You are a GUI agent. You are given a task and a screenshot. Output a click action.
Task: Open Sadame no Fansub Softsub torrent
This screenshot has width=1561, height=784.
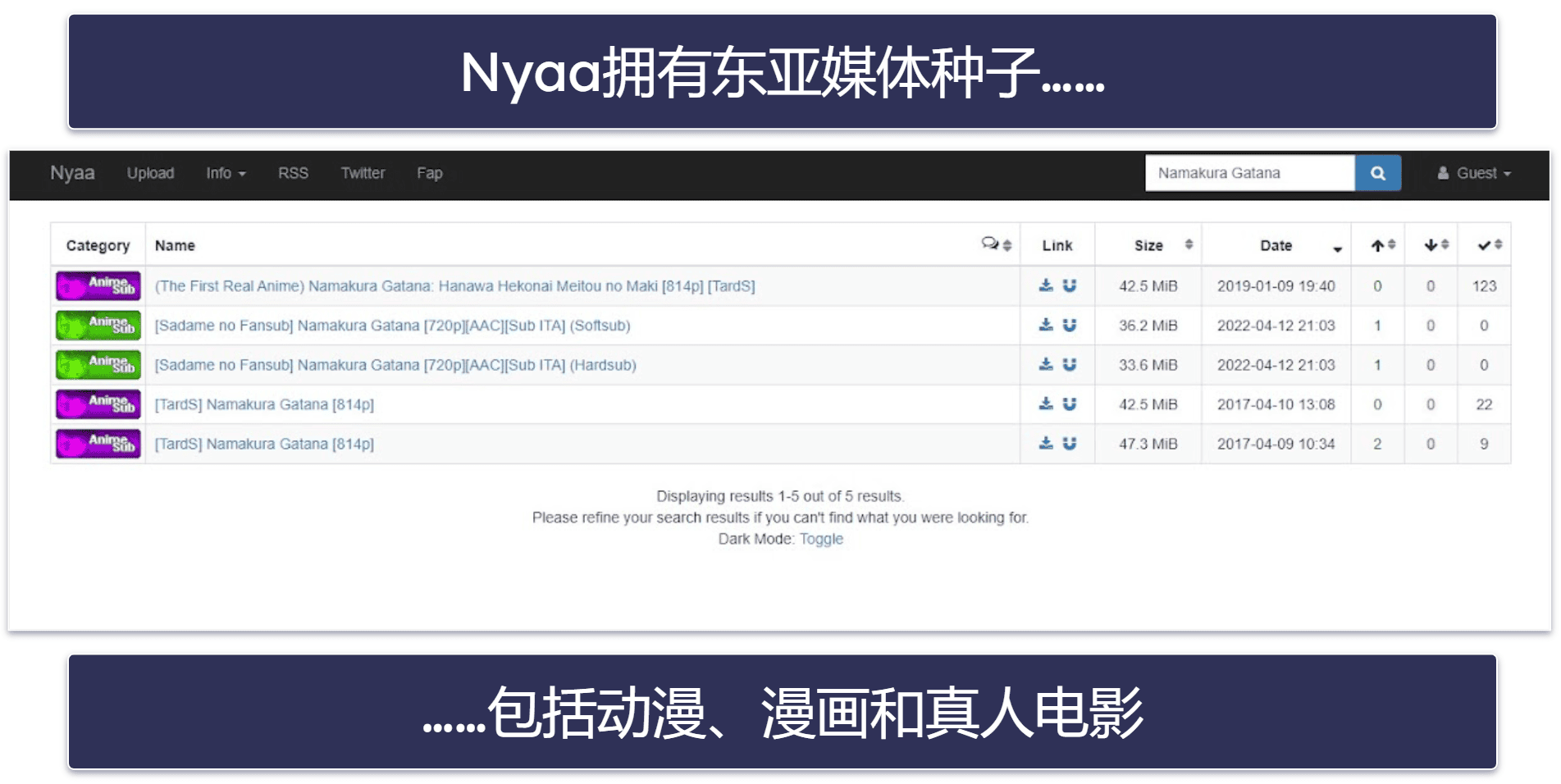pos(393,325)
